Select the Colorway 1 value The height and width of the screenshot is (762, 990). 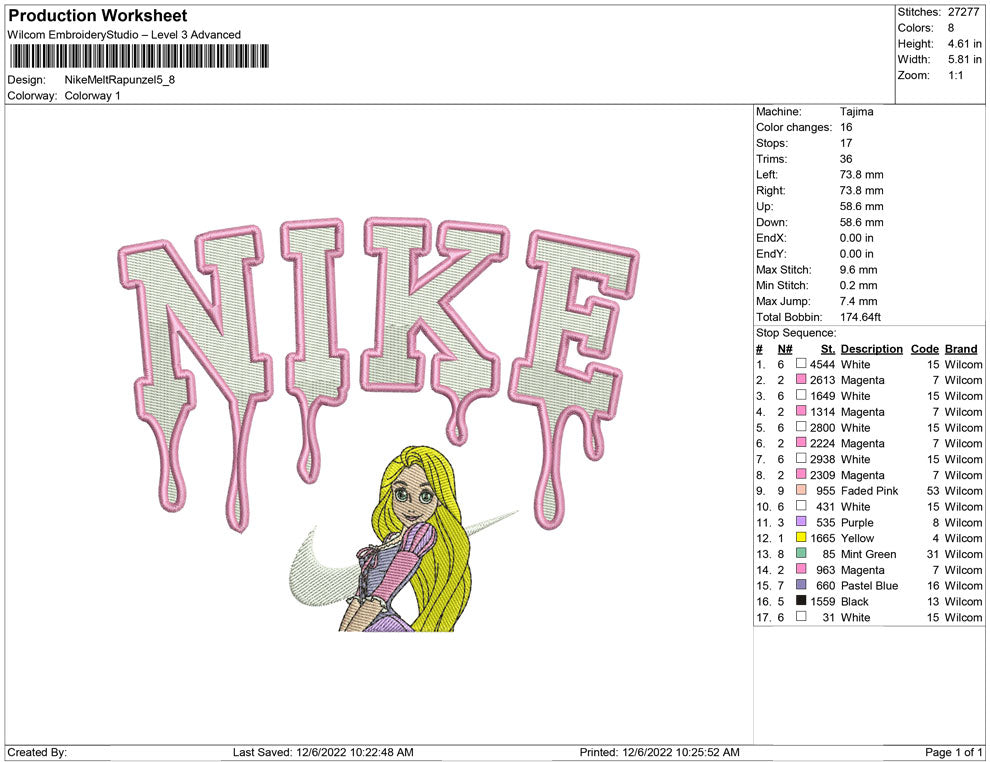point(92,96)
